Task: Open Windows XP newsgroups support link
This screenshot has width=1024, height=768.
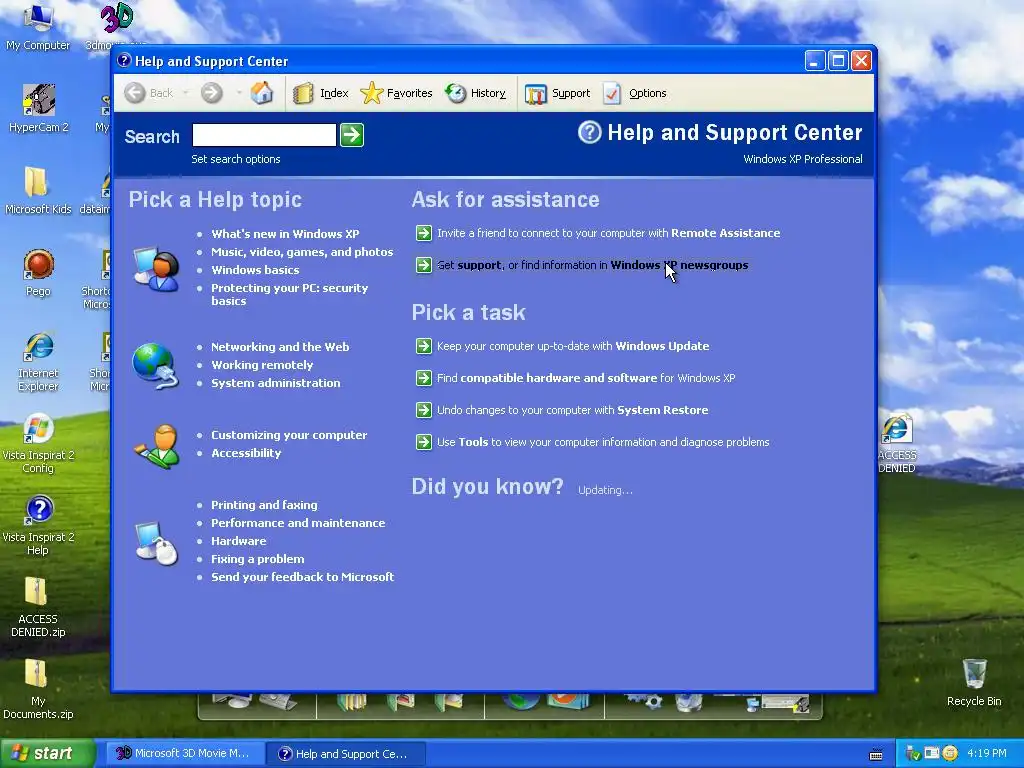Action: pos(592,265)
